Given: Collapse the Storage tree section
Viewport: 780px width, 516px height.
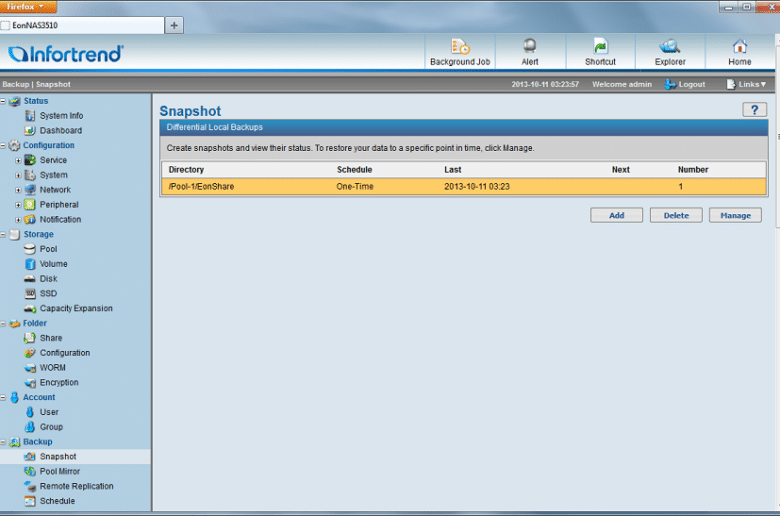Looking at the screenshot, I should pyautogui.click(x=3, y=234).
